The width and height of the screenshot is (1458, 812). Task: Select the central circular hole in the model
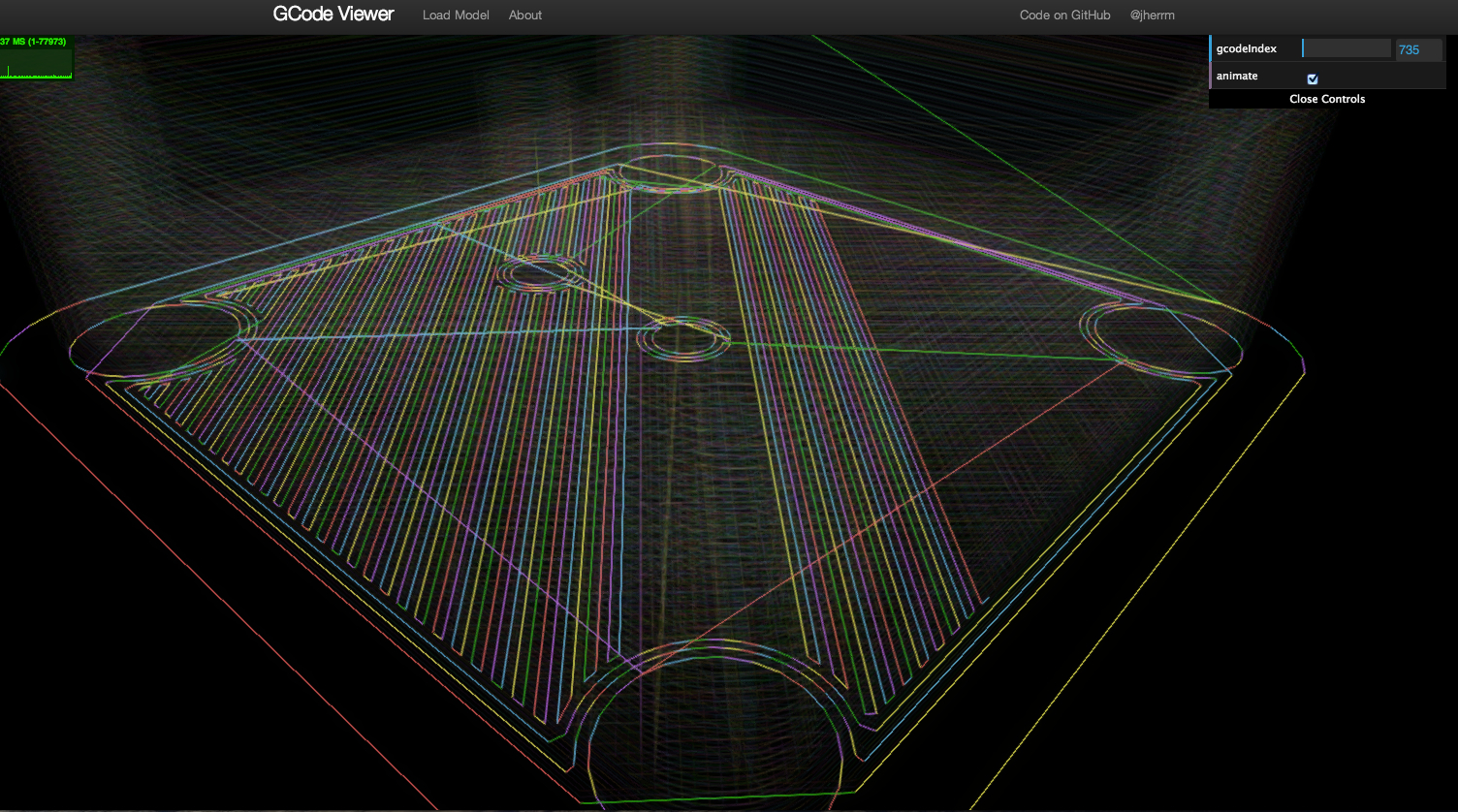click(x=683, y=339)
